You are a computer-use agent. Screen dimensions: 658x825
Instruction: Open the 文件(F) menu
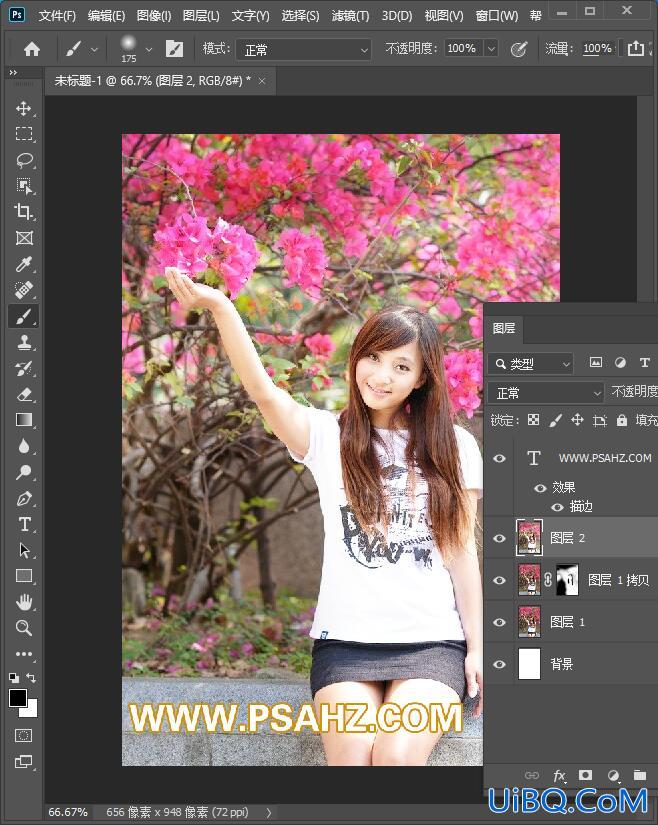(57, 16)
